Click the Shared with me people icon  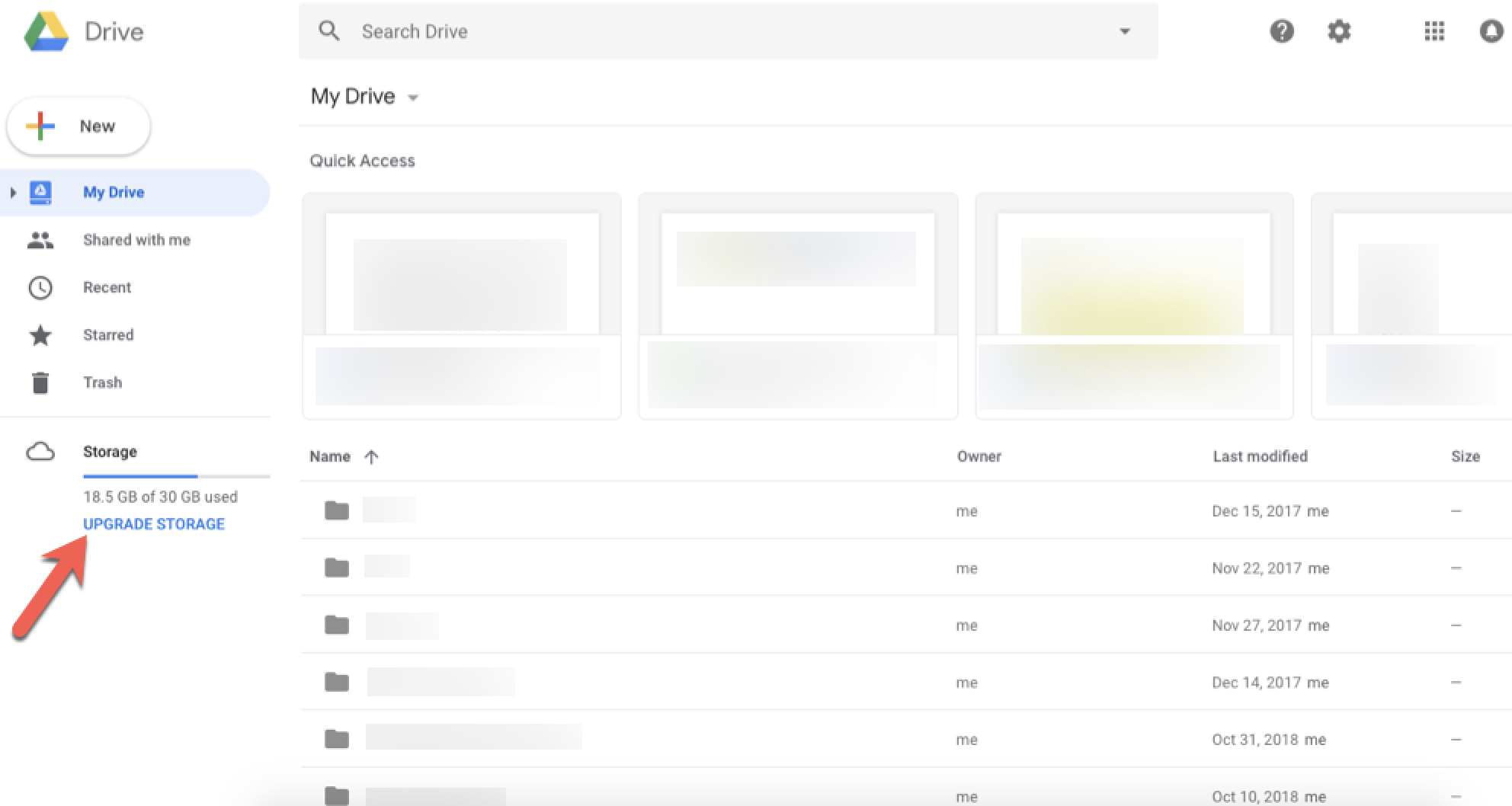(40, 241)
